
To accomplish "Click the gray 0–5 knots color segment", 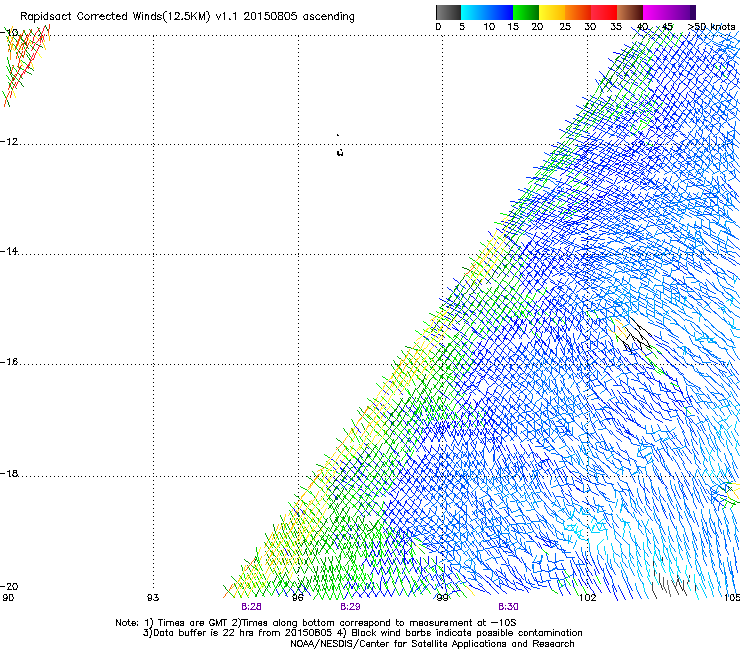I will (x=448, y=12).
